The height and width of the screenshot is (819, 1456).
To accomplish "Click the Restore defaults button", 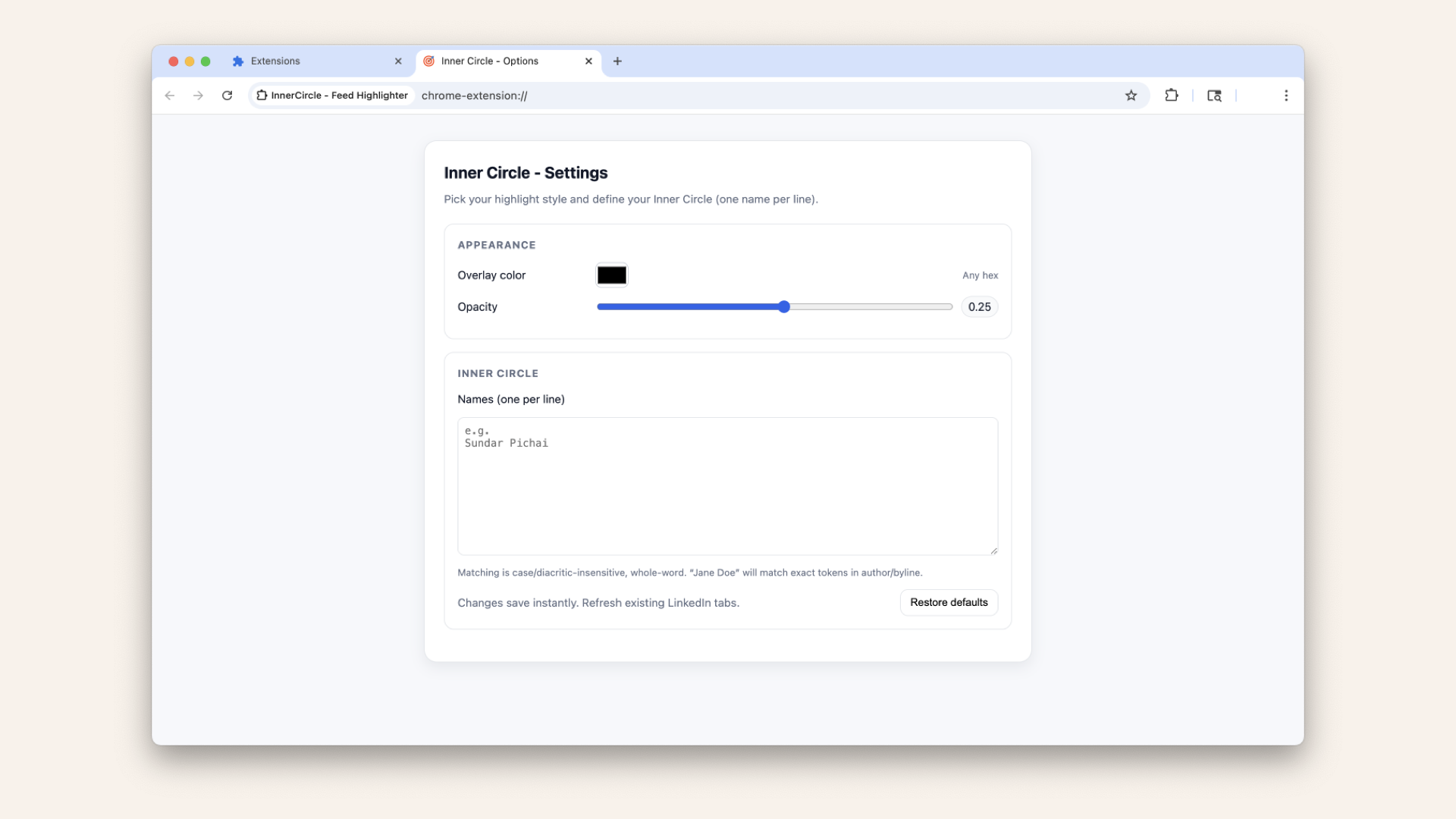I will 949,603.
